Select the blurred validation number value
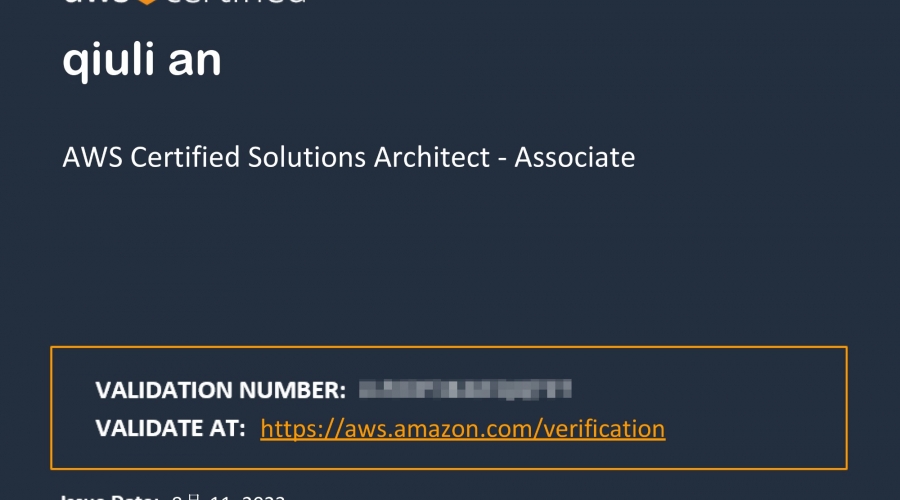The image size is (900, 500). point(465,389)
